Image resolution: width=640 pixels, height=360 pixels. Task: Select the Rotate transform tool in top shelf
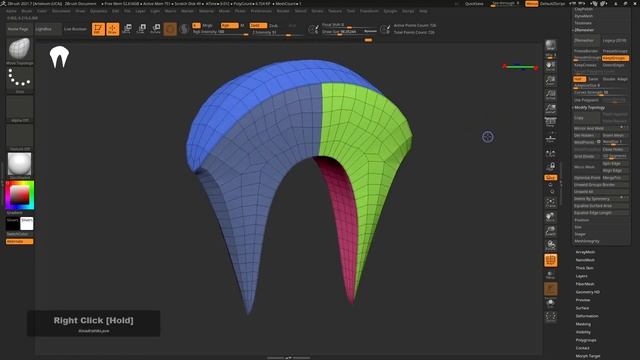point(156,29)
